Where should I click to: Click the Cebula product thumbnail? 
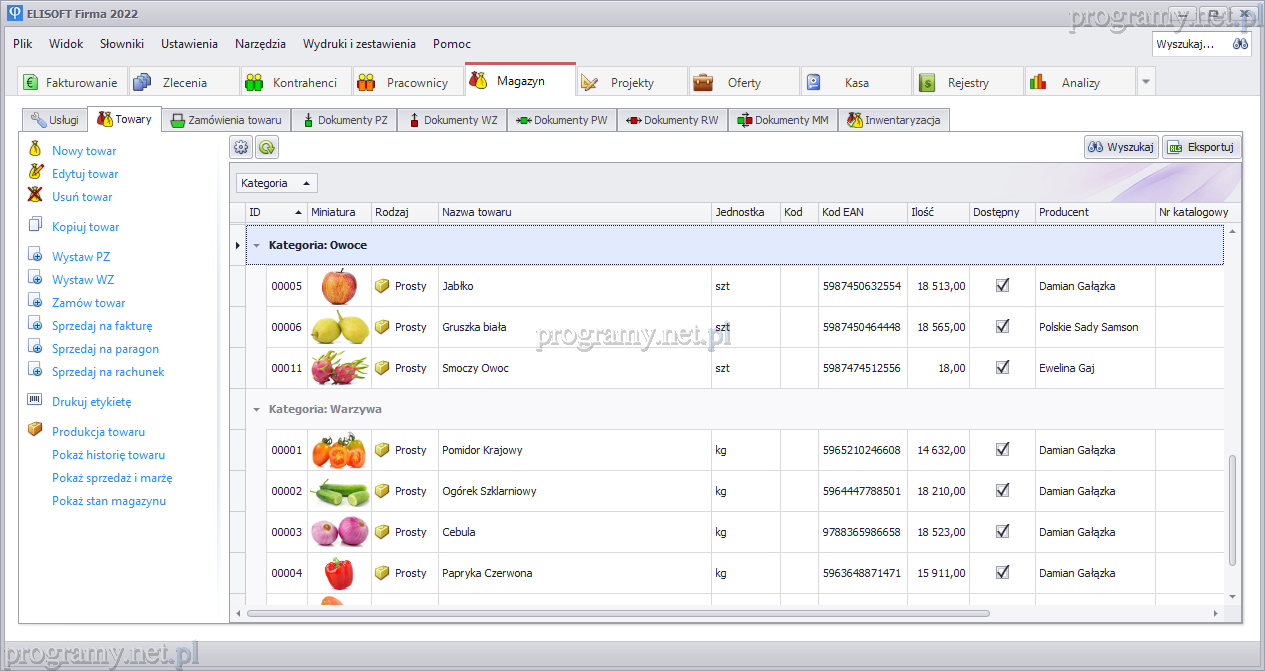tap(339, 531)
